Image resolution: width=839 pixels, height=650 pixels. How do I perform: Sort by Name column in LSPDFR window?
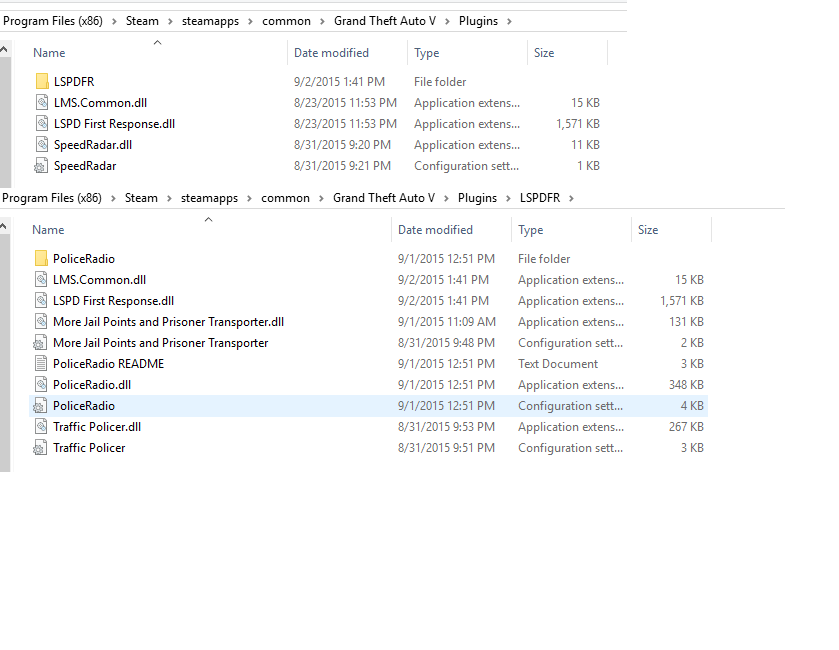tap(48, 230)
